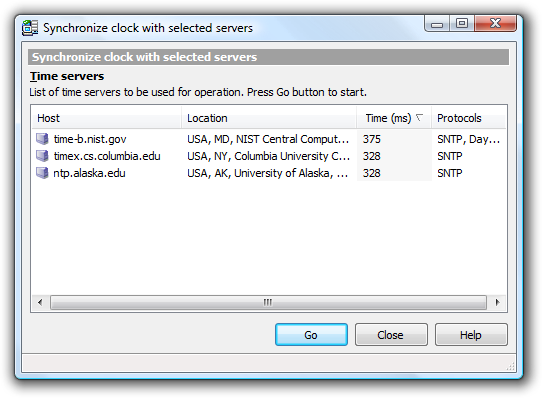This screenshot has width=542, height=398.
Task: Click the 375 time value
Action: (x=372, y=139)
